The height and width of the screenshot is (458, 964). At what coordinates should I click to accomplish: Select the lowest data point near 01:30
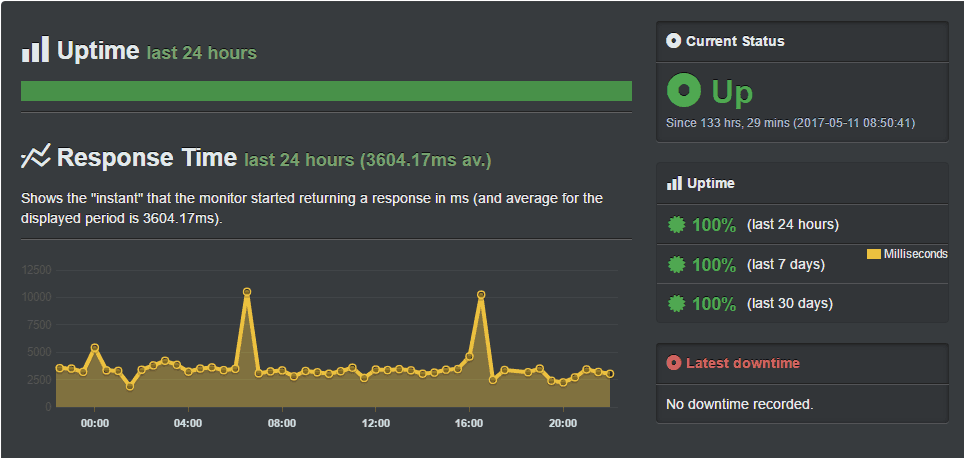130,386
